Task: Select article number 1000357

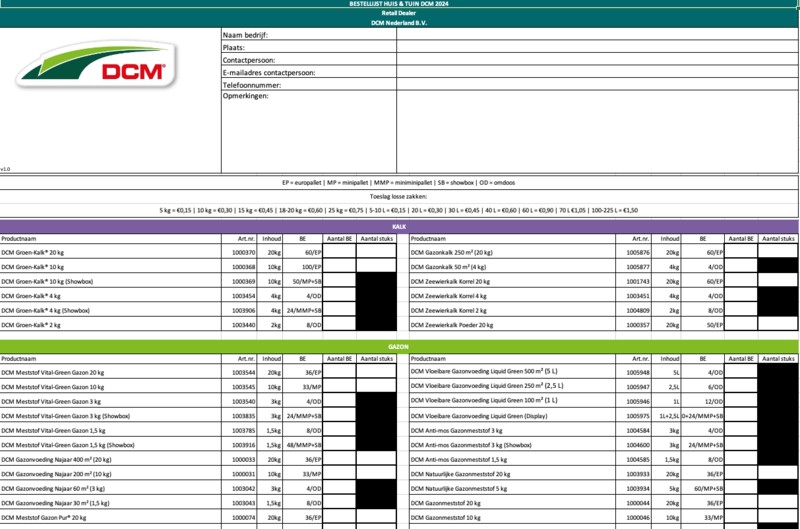Action: pos(638,324)
